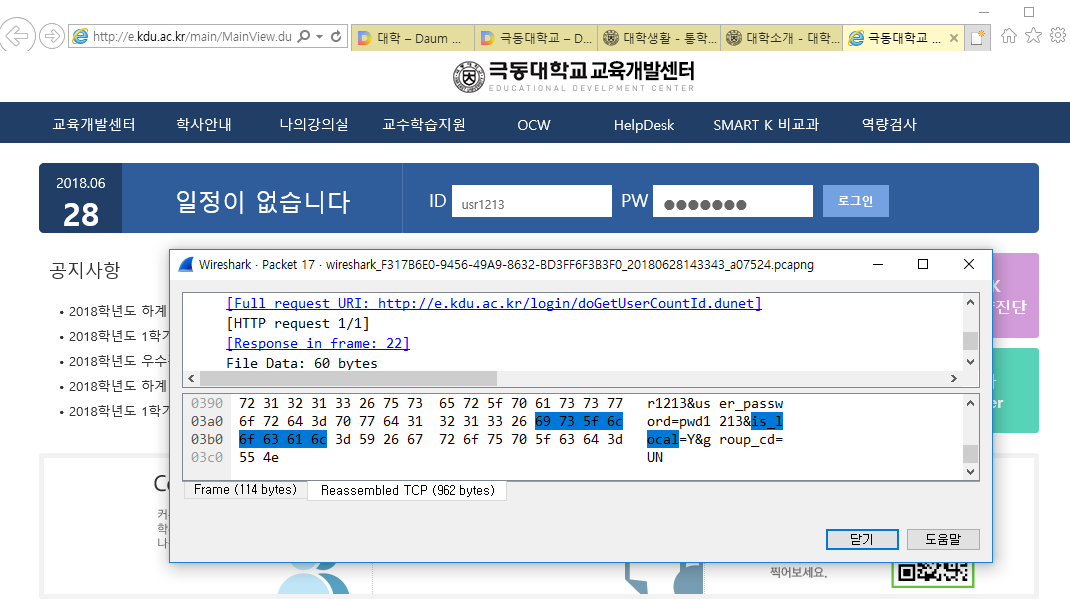Open the 나의강의실 menu
Image resolution: width=1070 pixels, height=599 pixels.
pos(313,124)
